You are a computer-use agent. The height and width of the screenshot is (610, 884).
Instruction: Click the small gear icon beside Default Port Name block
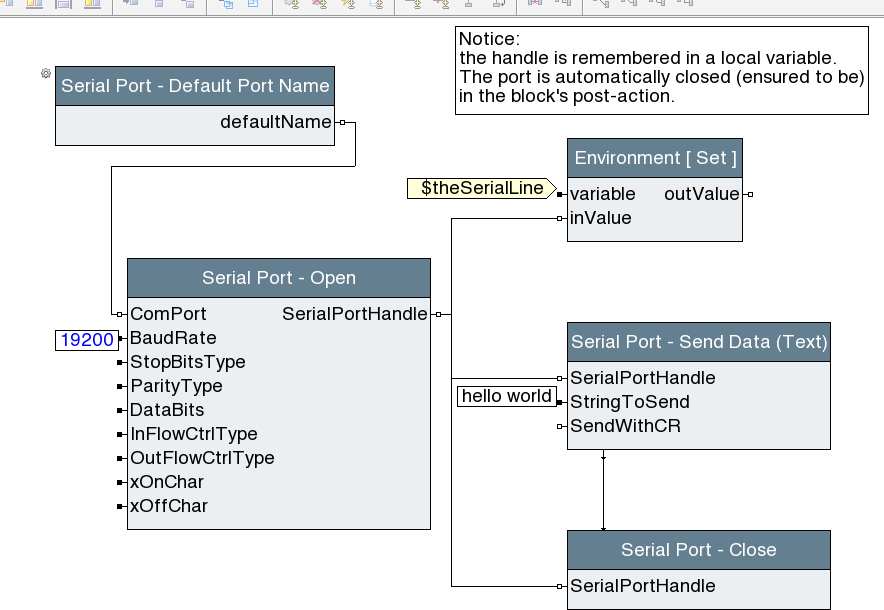(45, 74)
